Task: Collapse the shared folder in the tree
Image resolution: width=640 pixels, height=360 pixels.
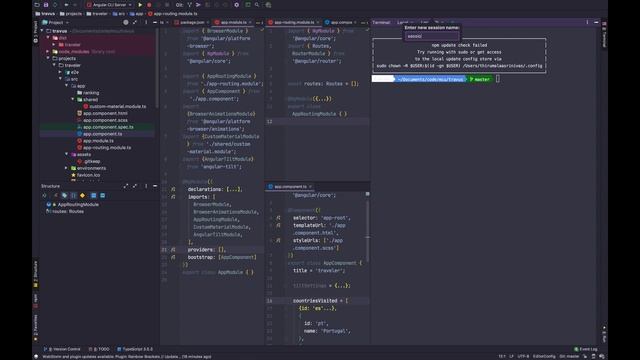Action: 73,100
